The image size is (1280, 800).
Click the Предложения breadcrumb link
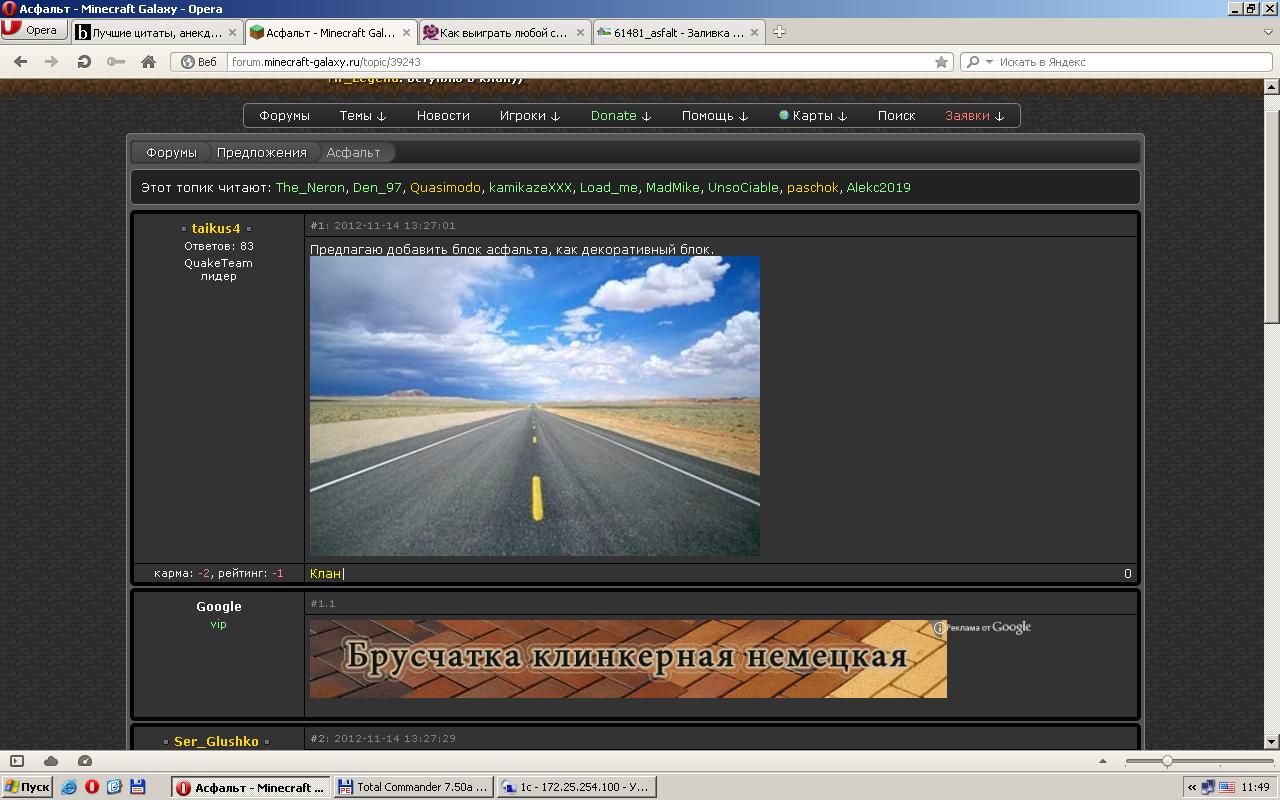point(262,152)
